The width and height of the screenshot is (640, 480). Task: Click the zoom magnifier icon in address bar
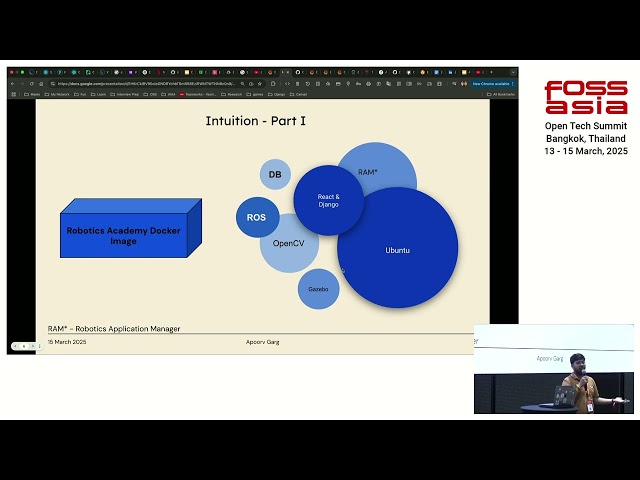click(x=242, y=84)
